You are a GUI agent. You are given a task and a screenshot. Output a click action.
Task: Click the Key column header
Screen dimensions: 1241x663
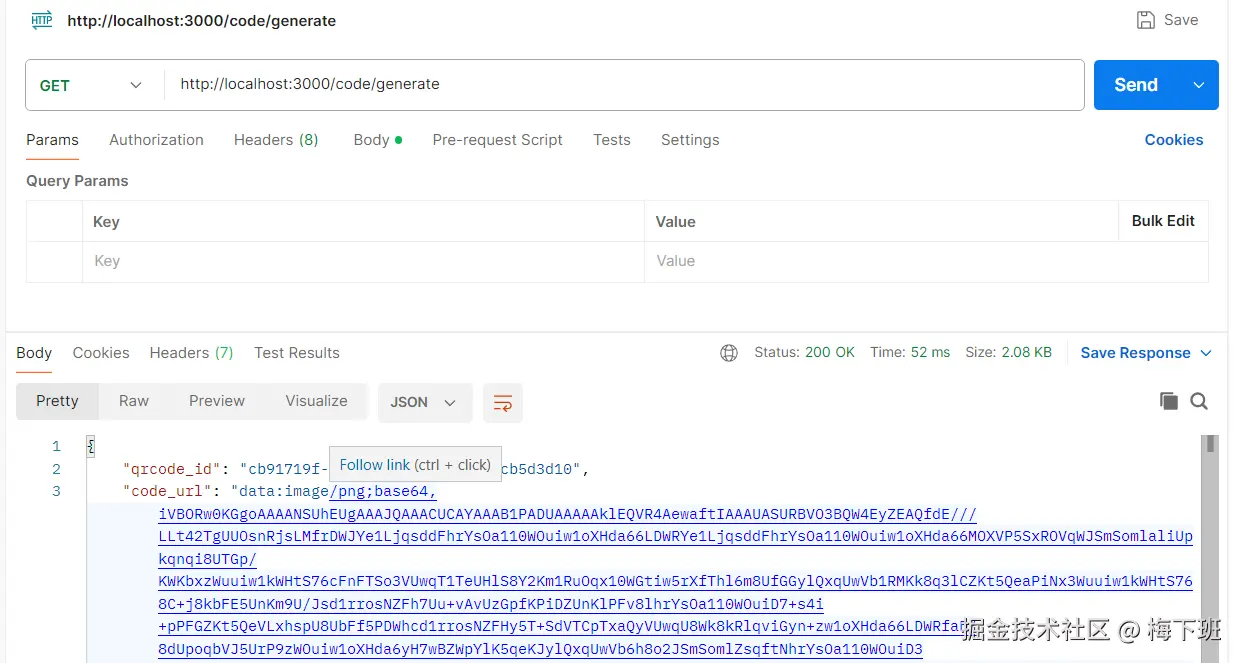[x=106, y=222]
